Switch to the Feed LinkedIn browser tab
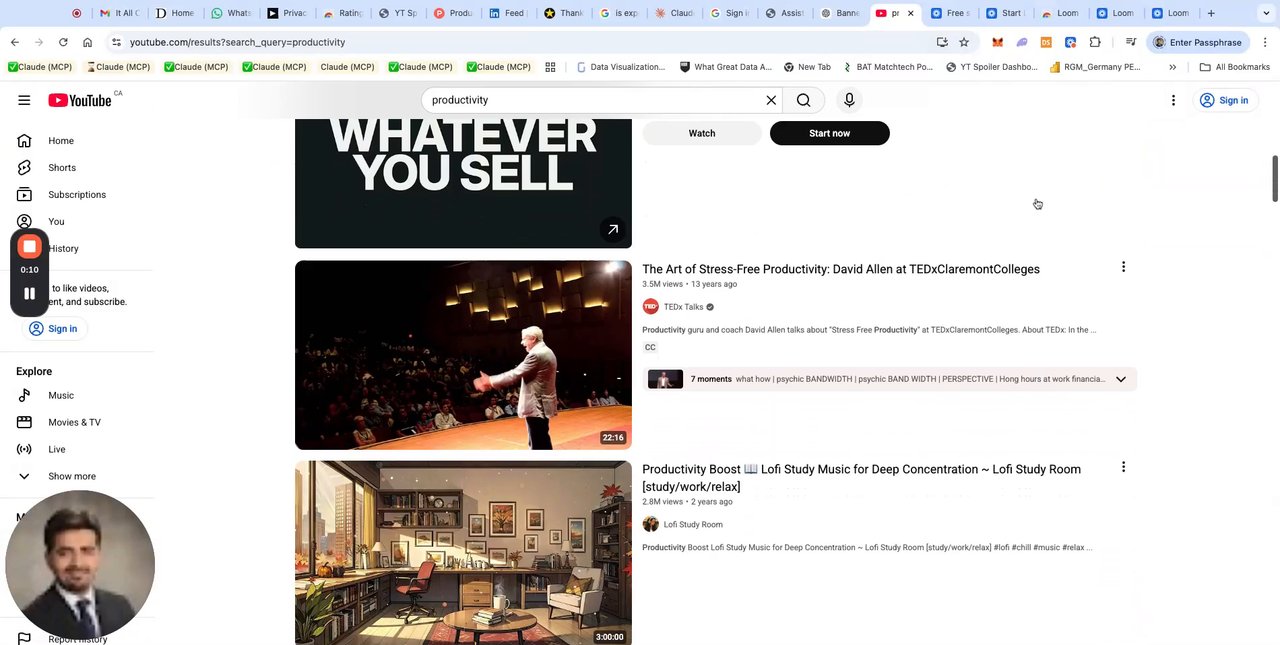Viewport: 1280px width, 645px height. (x=507, y=13)
